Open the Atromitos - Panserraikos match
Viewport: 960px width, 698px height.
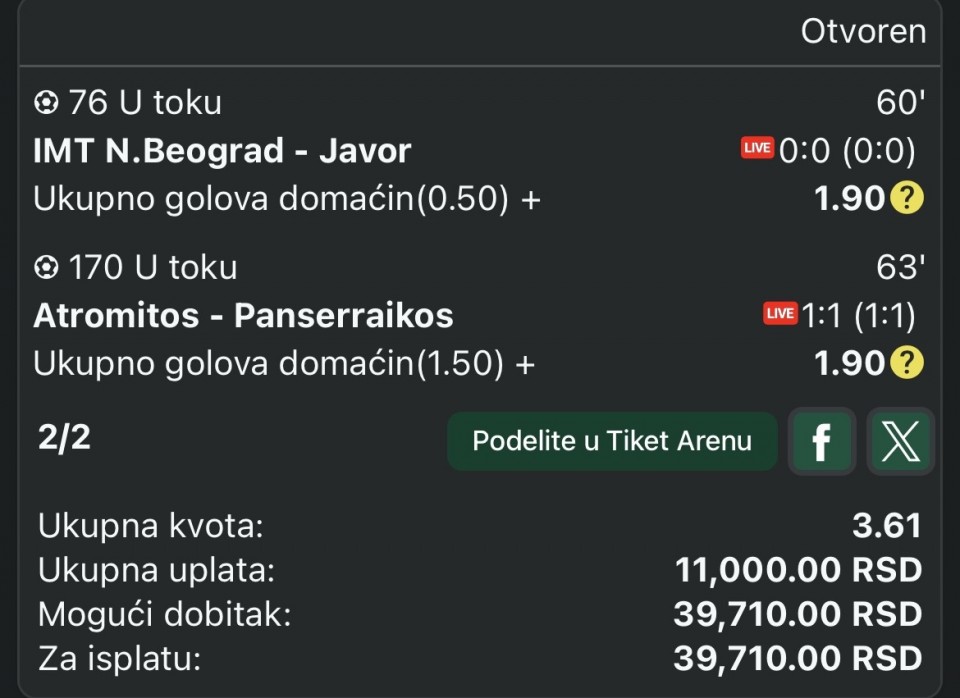(x=243, y=315)
